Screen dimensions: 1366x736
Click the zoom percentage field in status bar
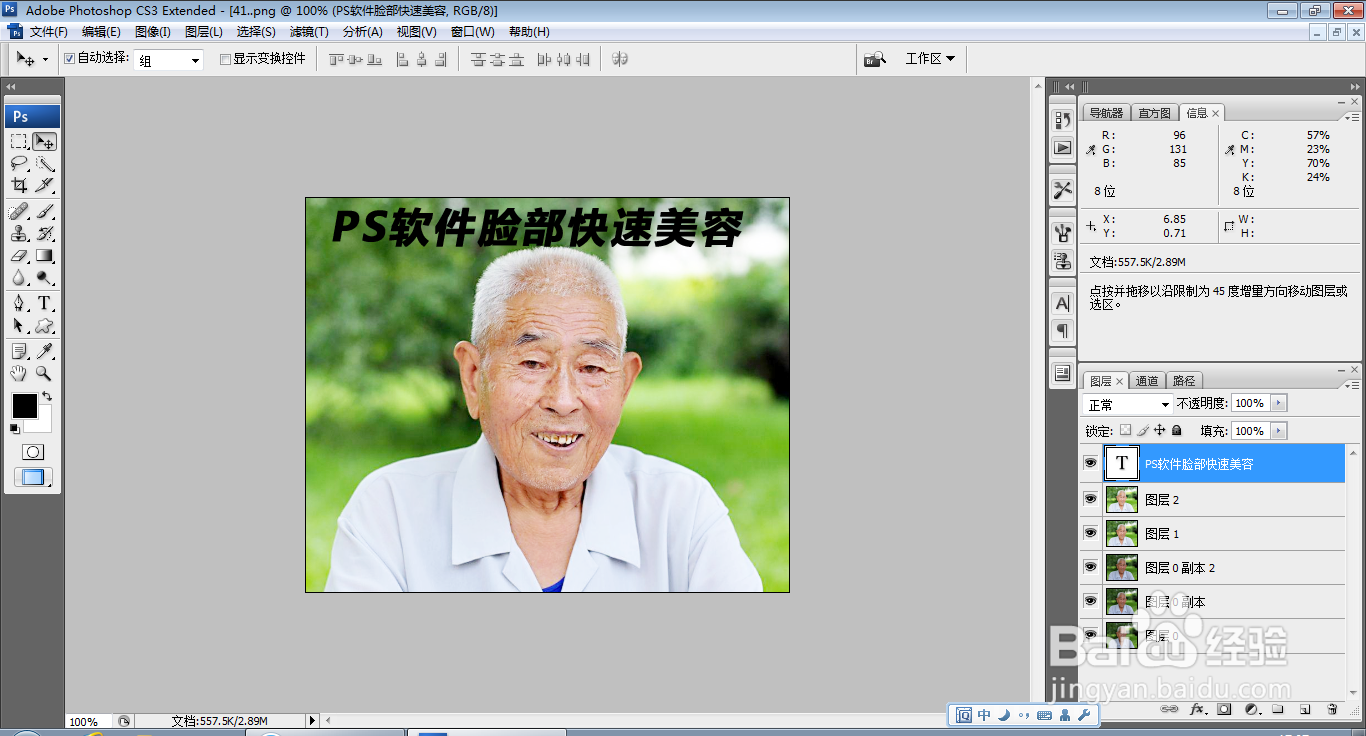85,720
